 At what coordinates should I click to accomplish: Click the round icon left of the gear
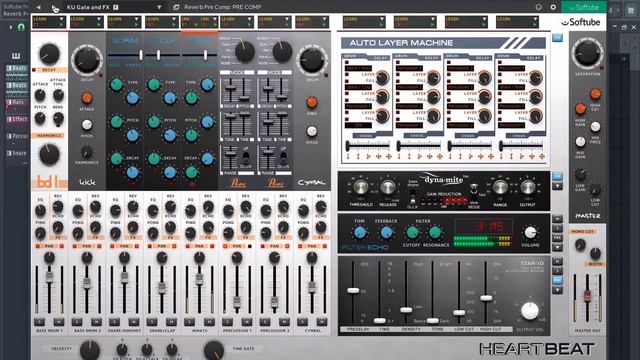(538, 7)
